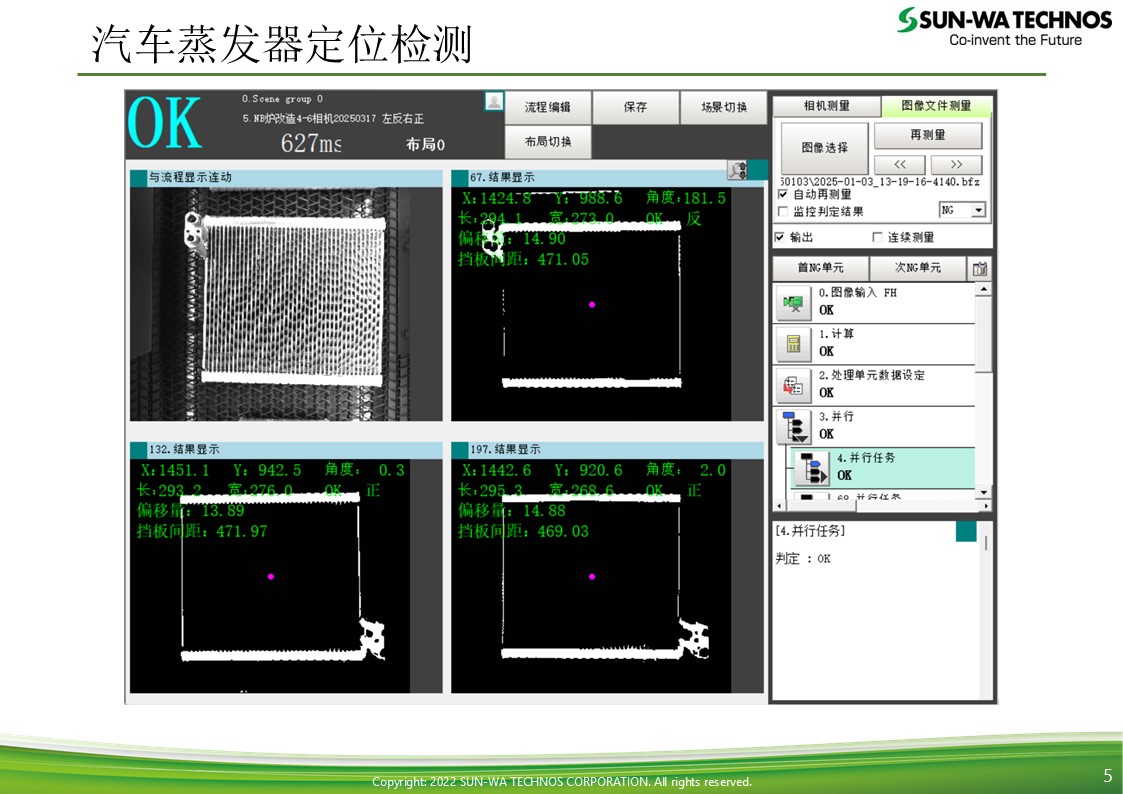Uncheck the 自动再测量 checkbox
This screenshot has height=794, width=1123.
pyautogui.click(x=783, y=195)
